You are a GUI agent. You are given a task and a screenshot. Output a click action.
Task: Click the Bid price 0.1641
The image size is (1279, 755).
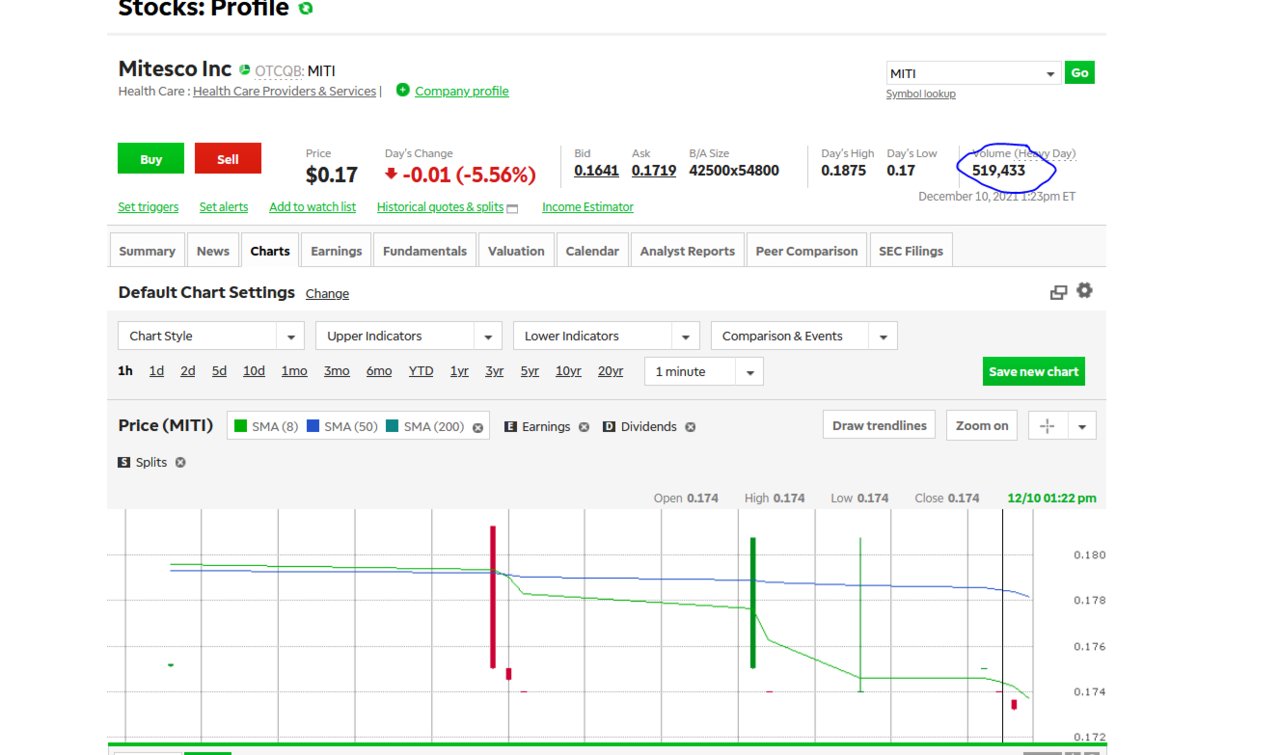pos(596,171)
